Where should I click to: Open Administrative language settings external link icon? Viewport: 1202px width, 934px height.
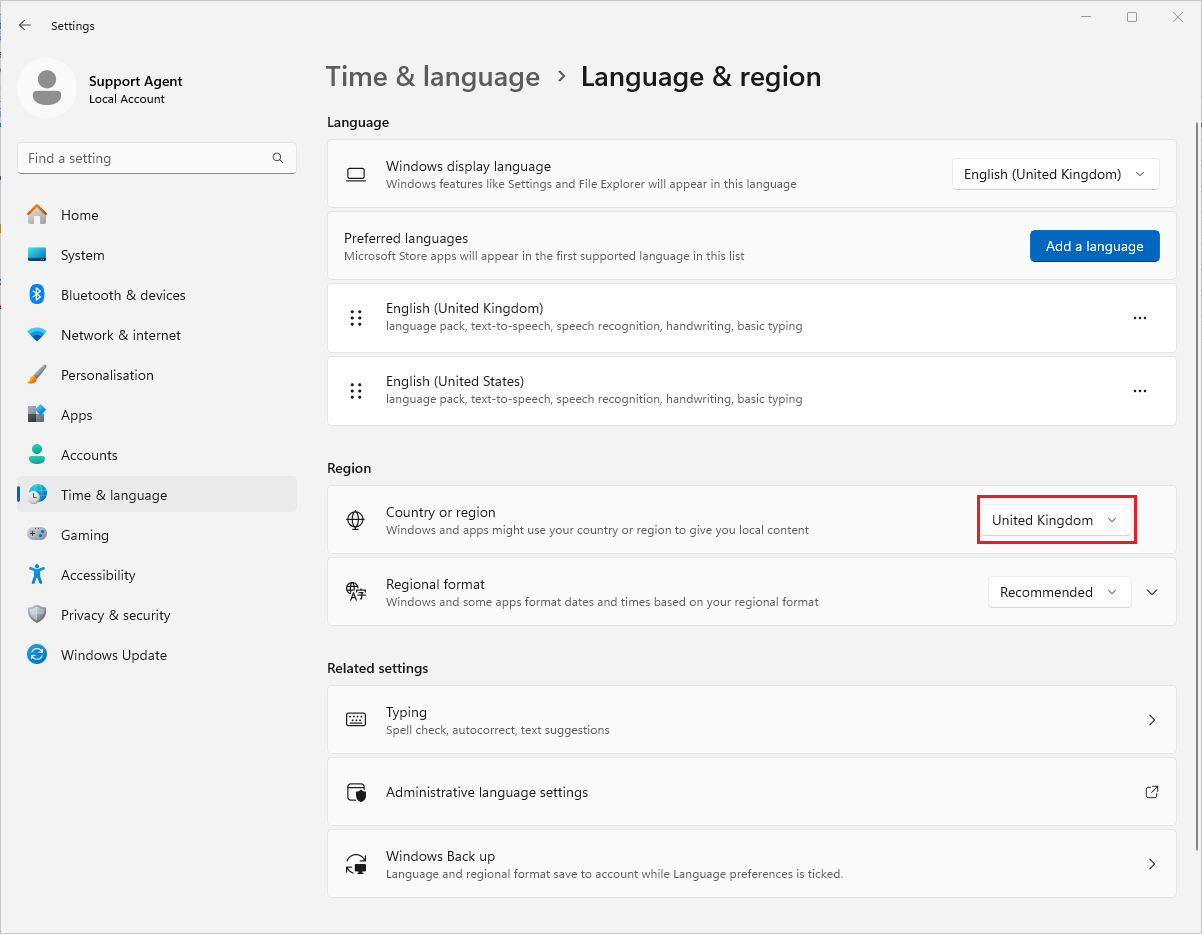pyautogui.click(x=1152, y=792)
